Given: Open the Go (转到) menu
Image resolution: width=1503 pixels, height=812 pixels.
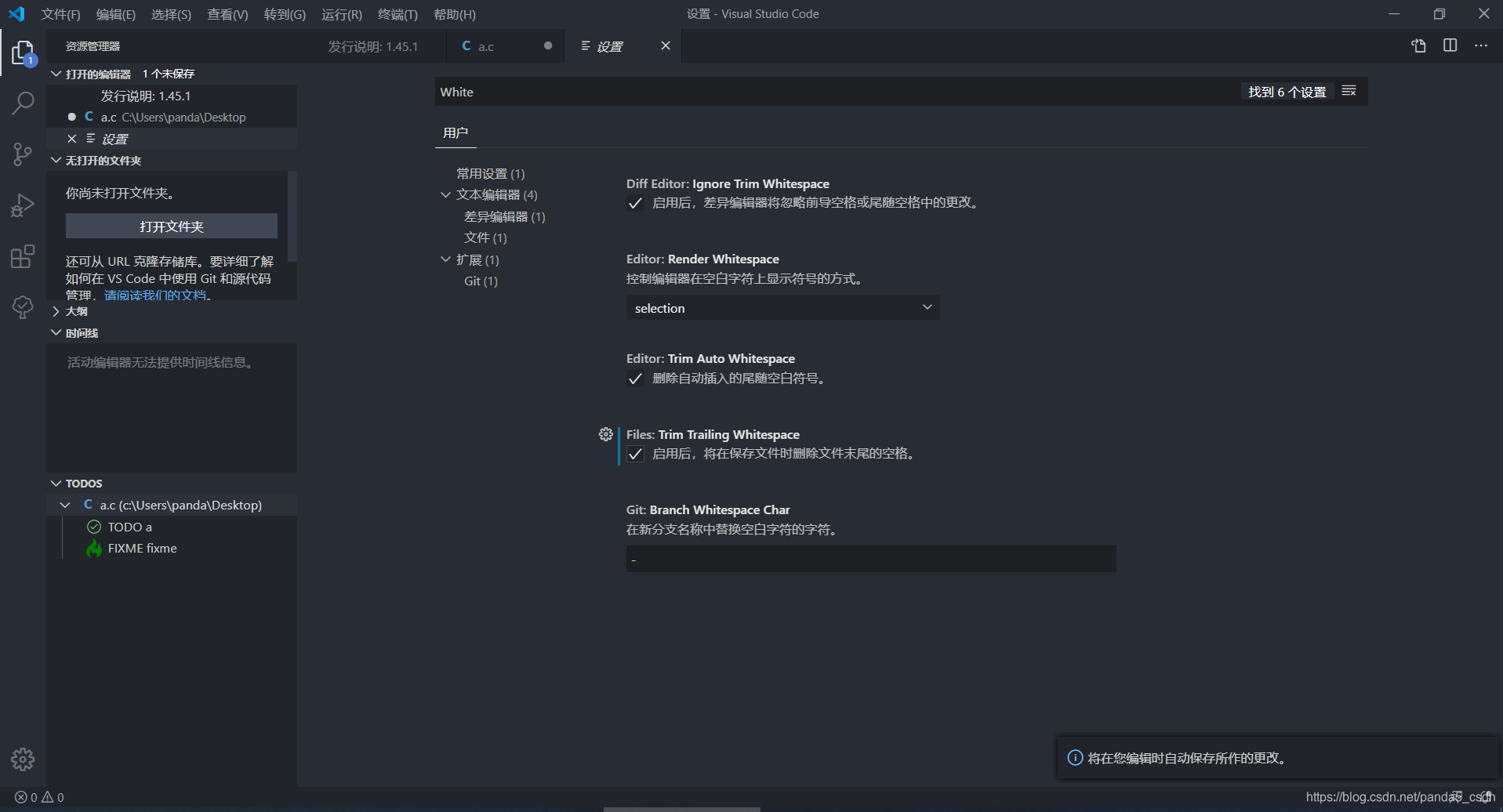Looking at the screenshot, I should pos(285,14).
